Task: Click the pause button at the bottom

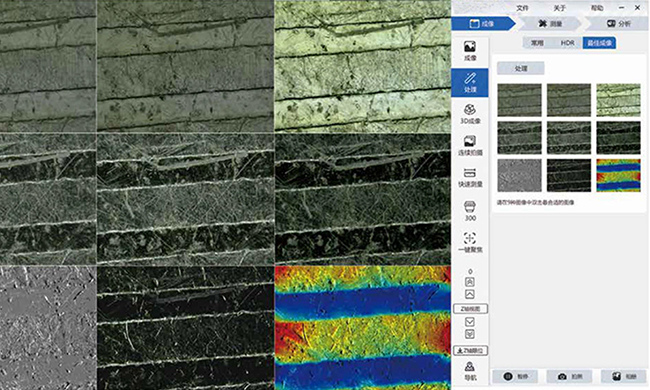Action: (x=515, y=376)
